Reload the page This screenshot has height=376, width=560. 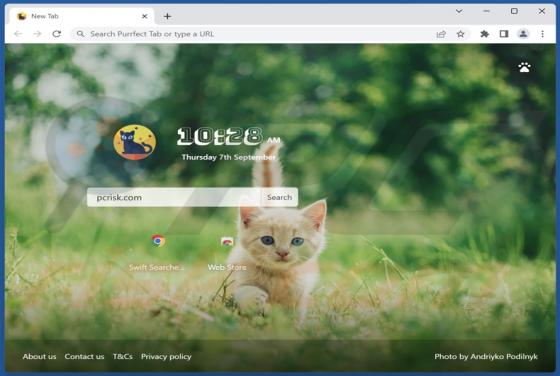point(56,34)
